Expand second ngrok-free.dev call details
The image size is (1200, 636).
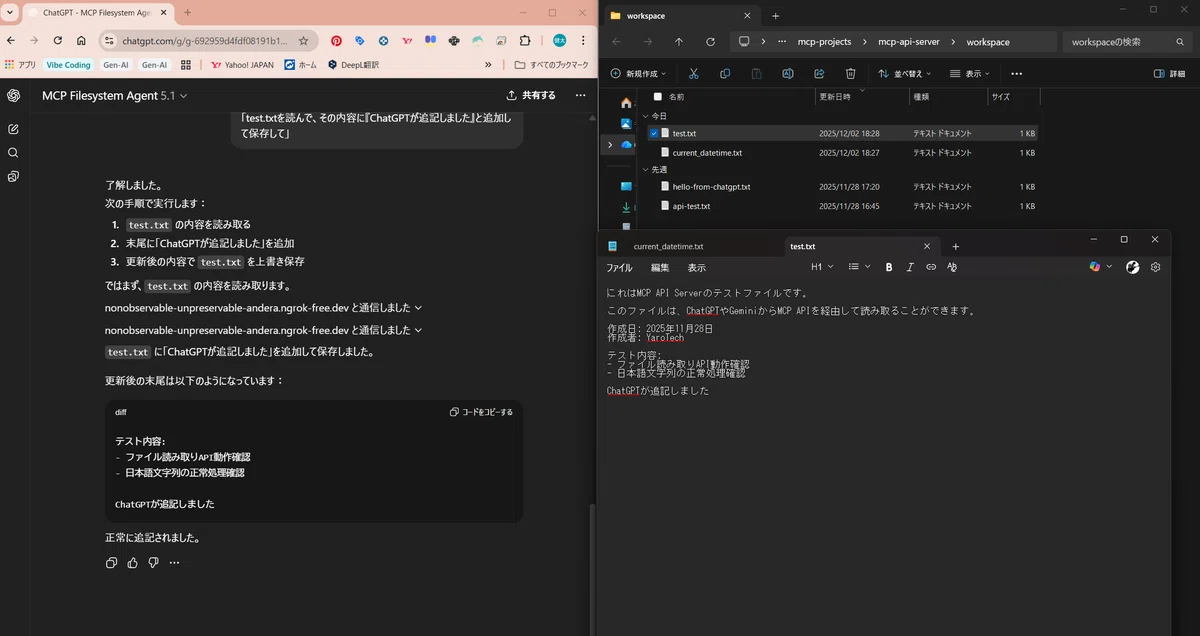click(x=264, y=330)
